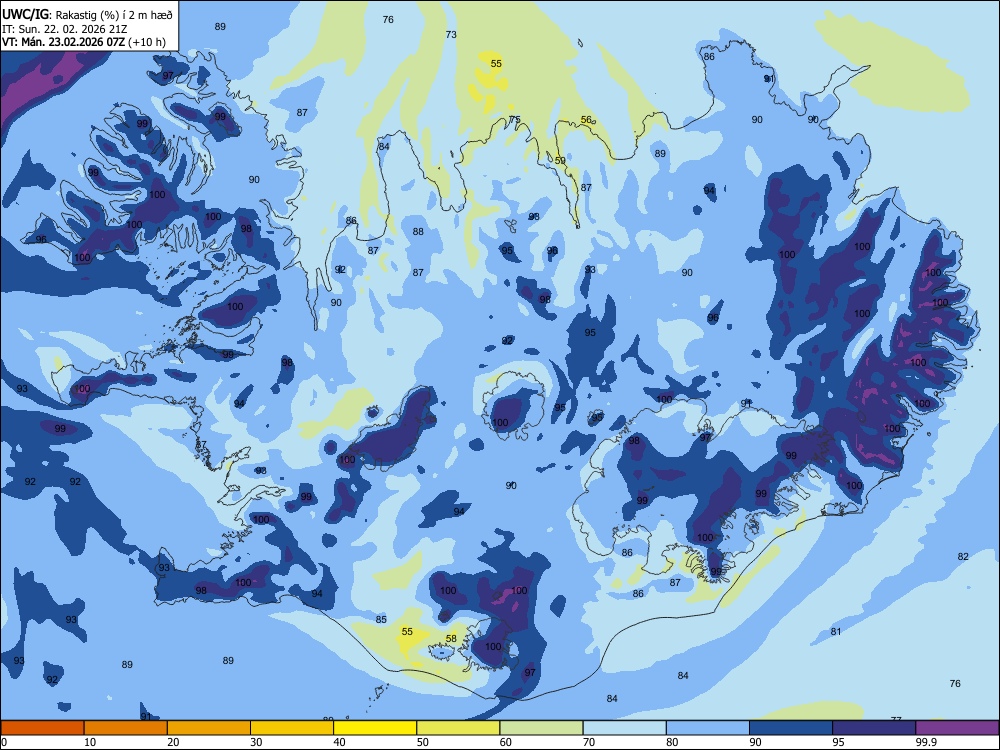This screenshot has height=750, width=1000.
Task: Click the 'IT: Sun. 22. 02. 2026 21Z' line
Action: point(64,29)
